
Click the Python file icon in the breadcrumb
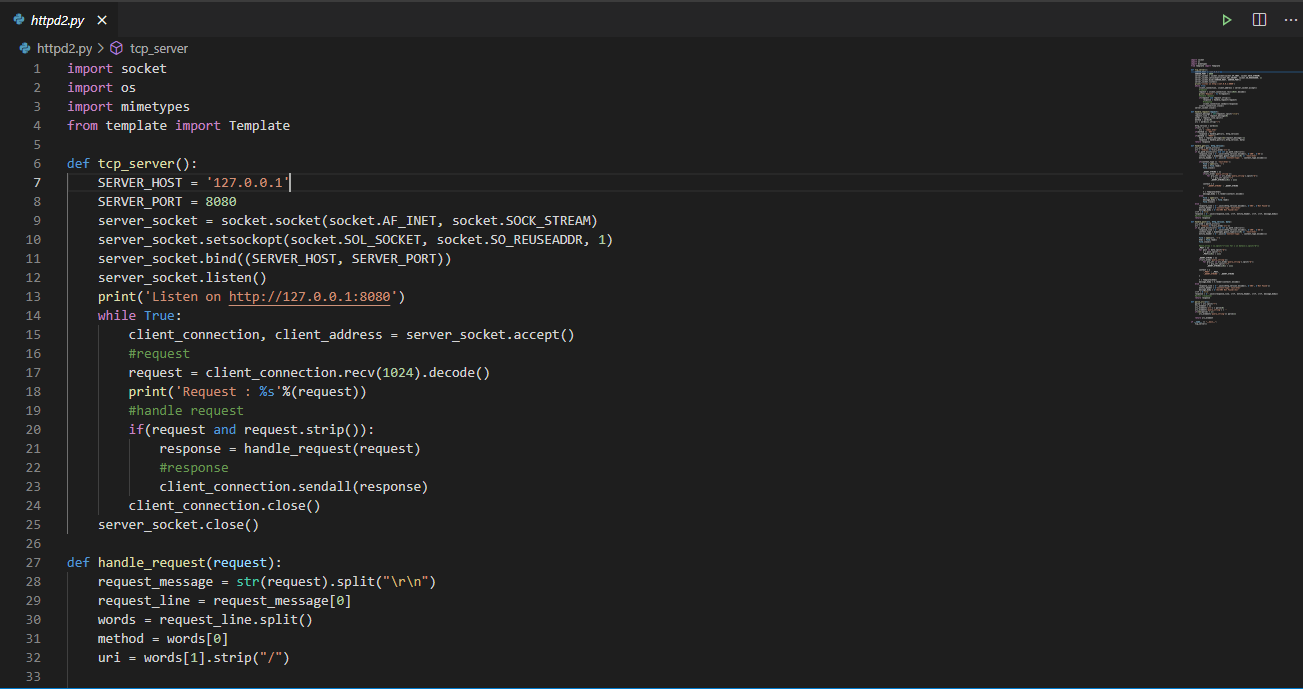[24, 47]
